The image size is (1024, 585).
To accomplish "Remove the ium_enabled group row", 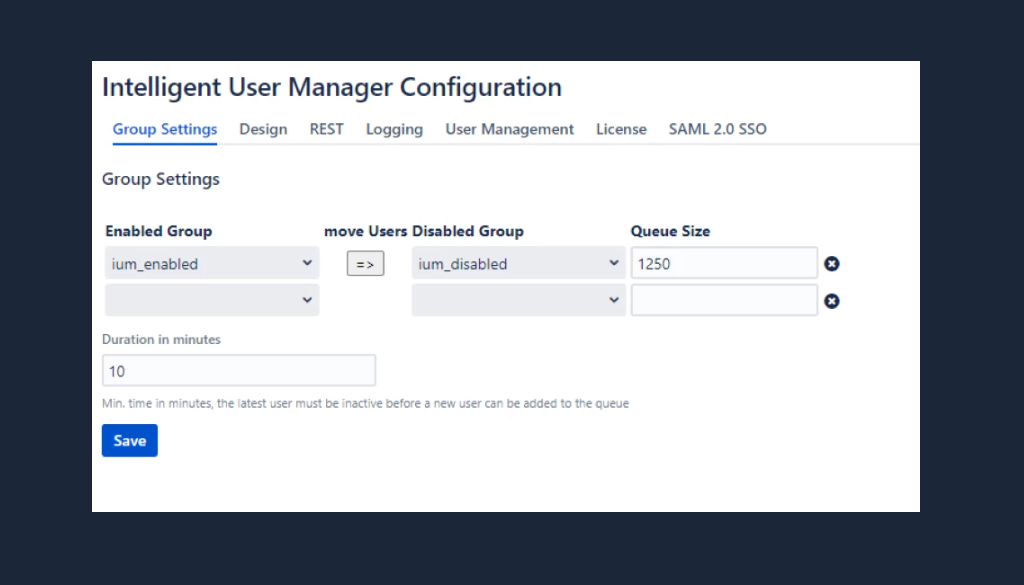I will [831, 264].
